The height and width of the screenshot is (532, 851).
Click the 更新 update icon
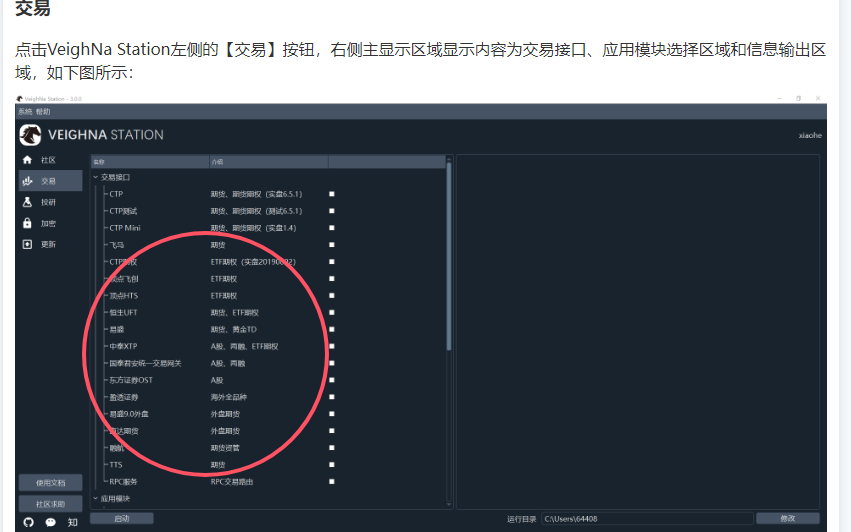[27, 244]
